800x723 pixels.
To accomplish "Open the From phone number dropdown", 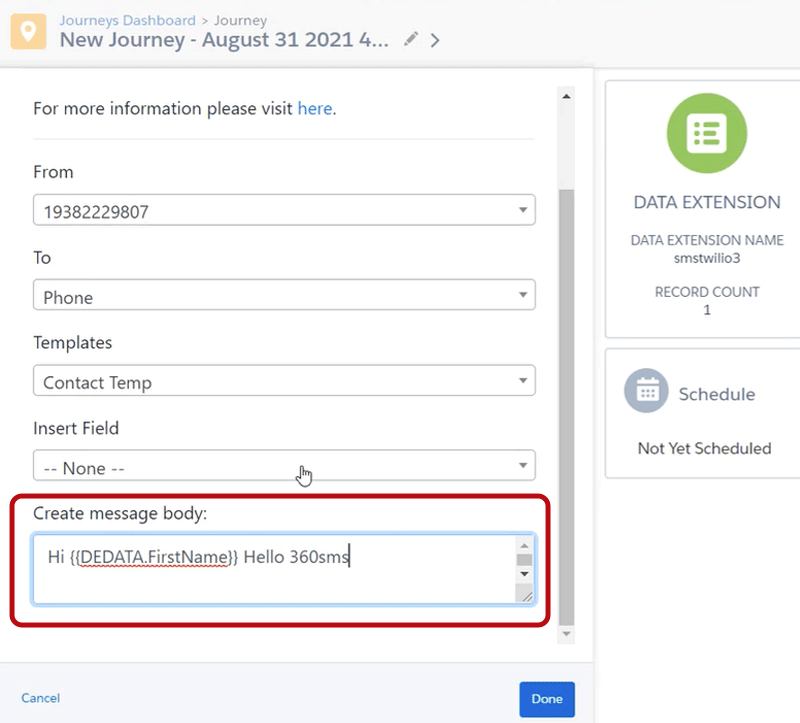I will [284, 211].
